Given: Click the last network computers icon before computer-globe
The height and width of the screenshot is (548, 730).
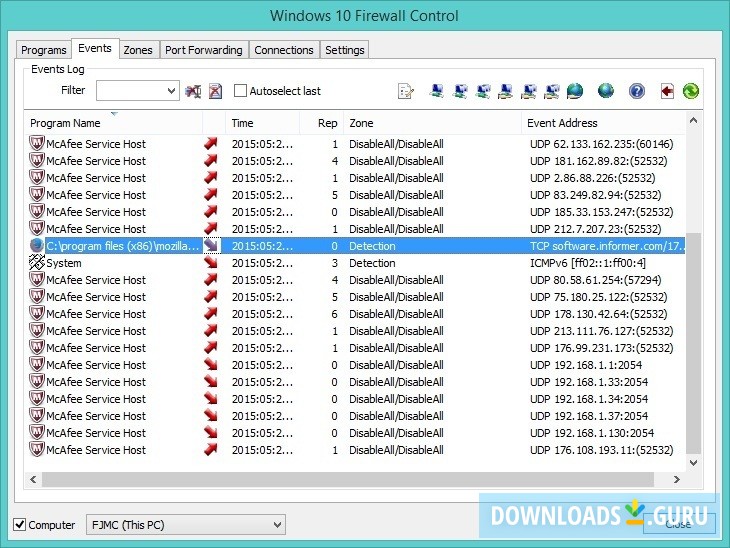Looking at the screenshot, I should click(552, 91).
